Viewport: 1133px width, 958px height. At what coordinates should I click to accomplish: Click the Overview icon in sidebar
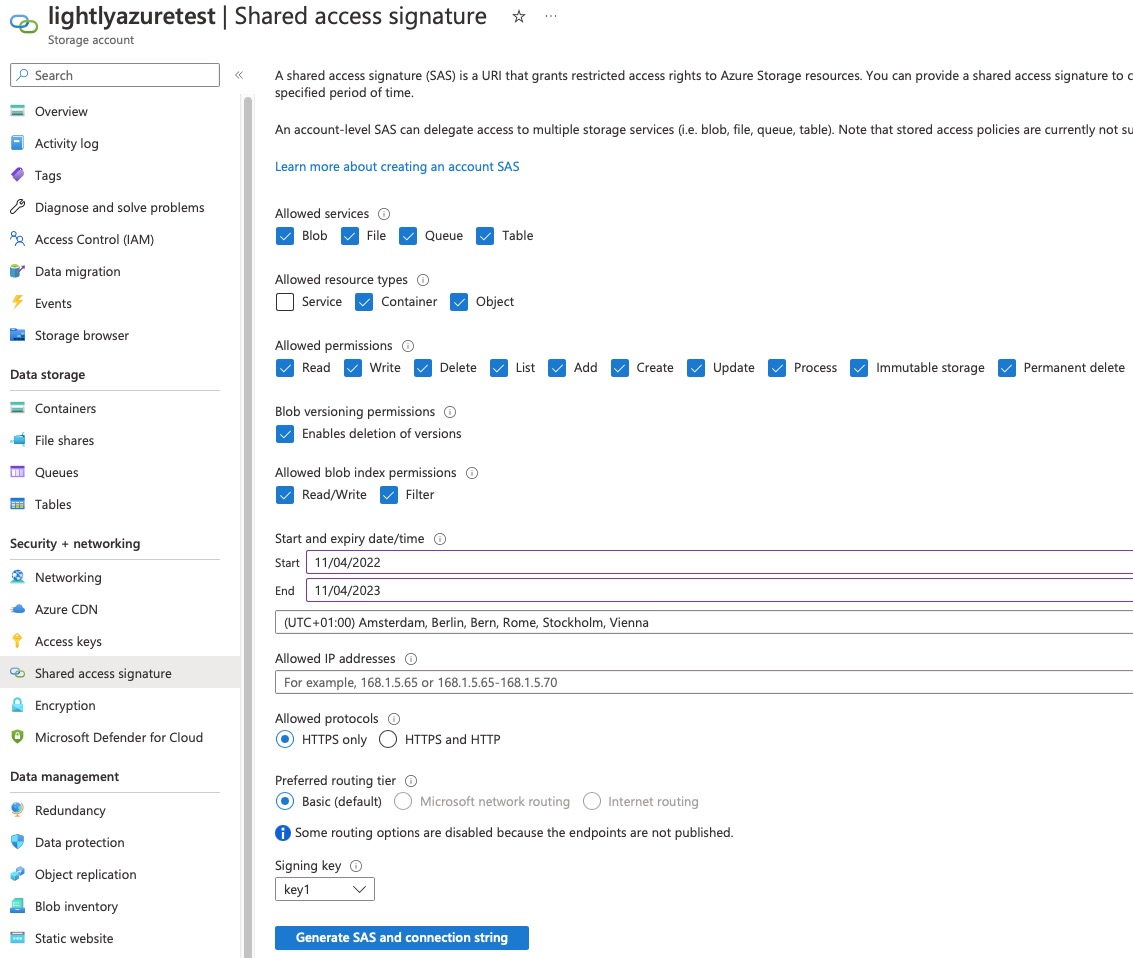pos(17,111)
